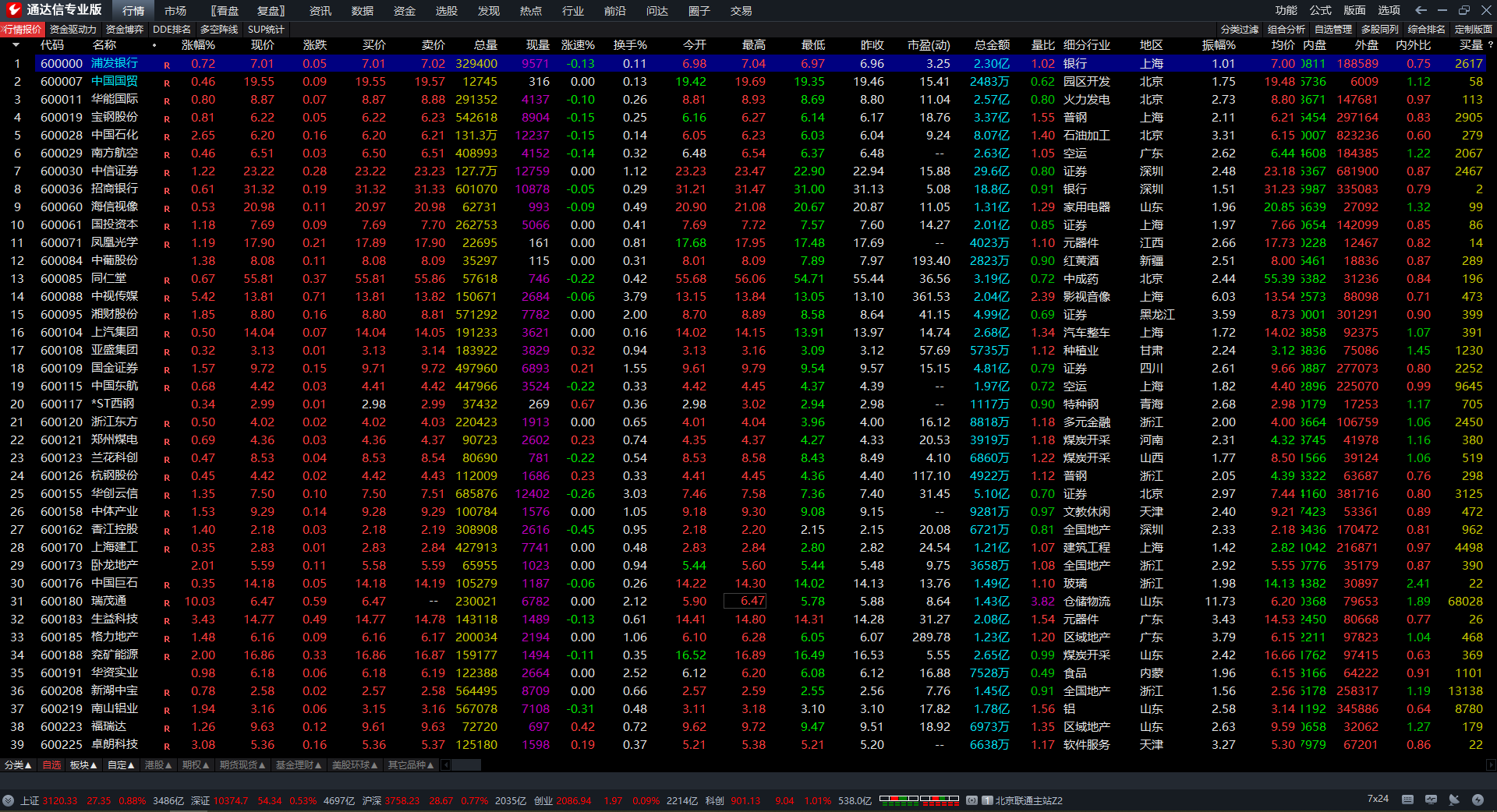Viewport: 1497px width, 812px height.
Task: Expand the 其它品种 bottom category menu
Action: [411, 765]
